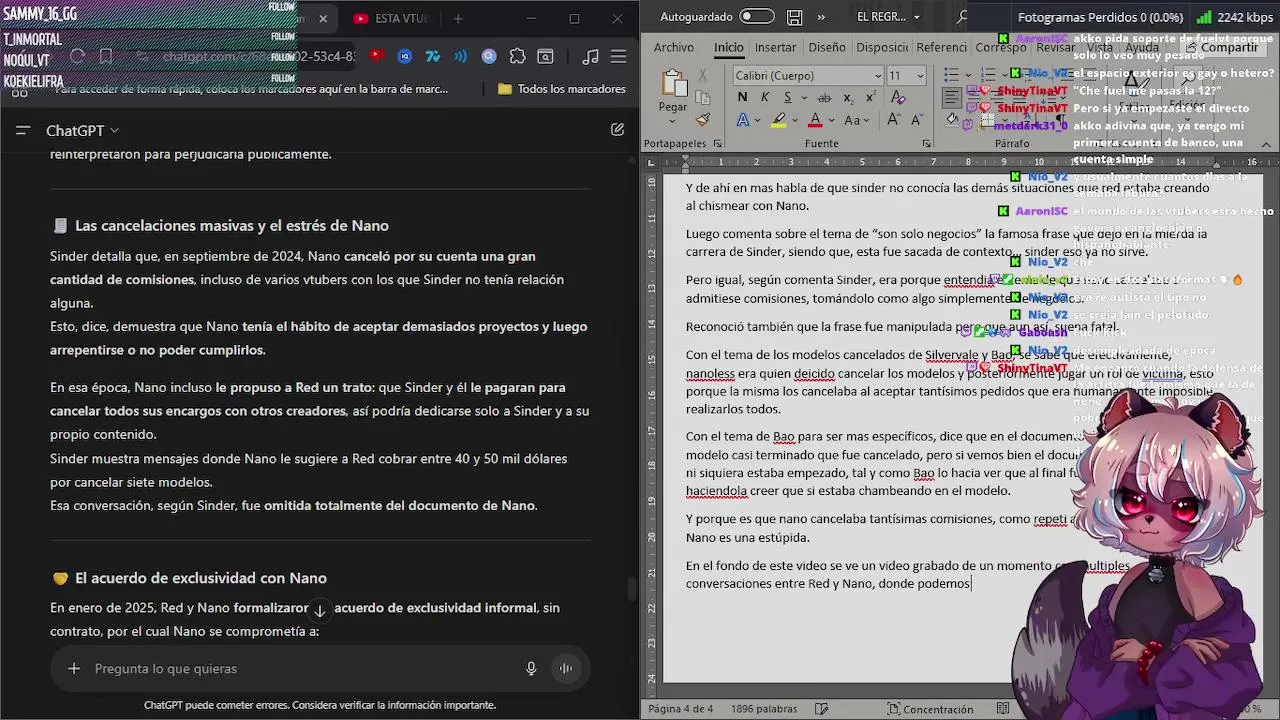Toggle underline S formatting in Word

(x=787, y=97)
